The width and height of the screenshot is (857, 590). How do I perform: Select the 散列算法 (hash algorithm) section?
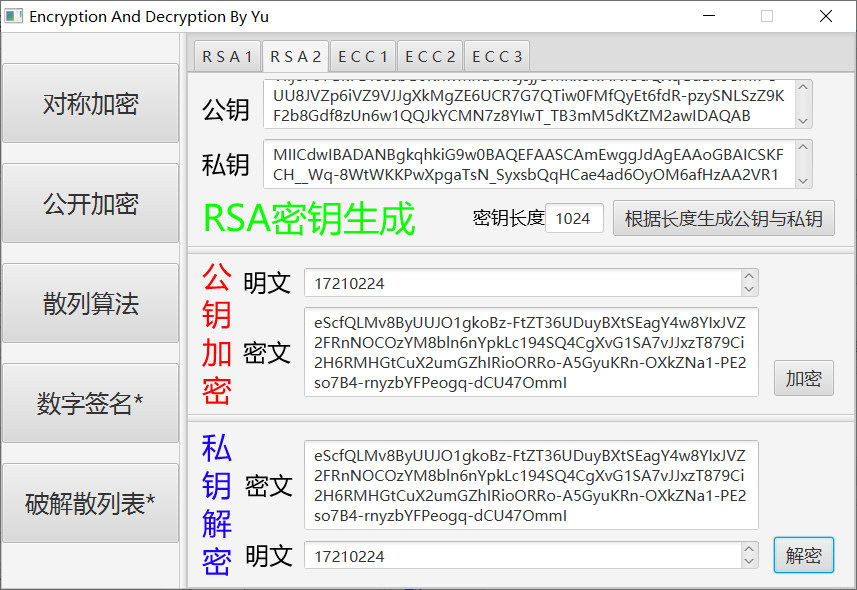[90, 303]
